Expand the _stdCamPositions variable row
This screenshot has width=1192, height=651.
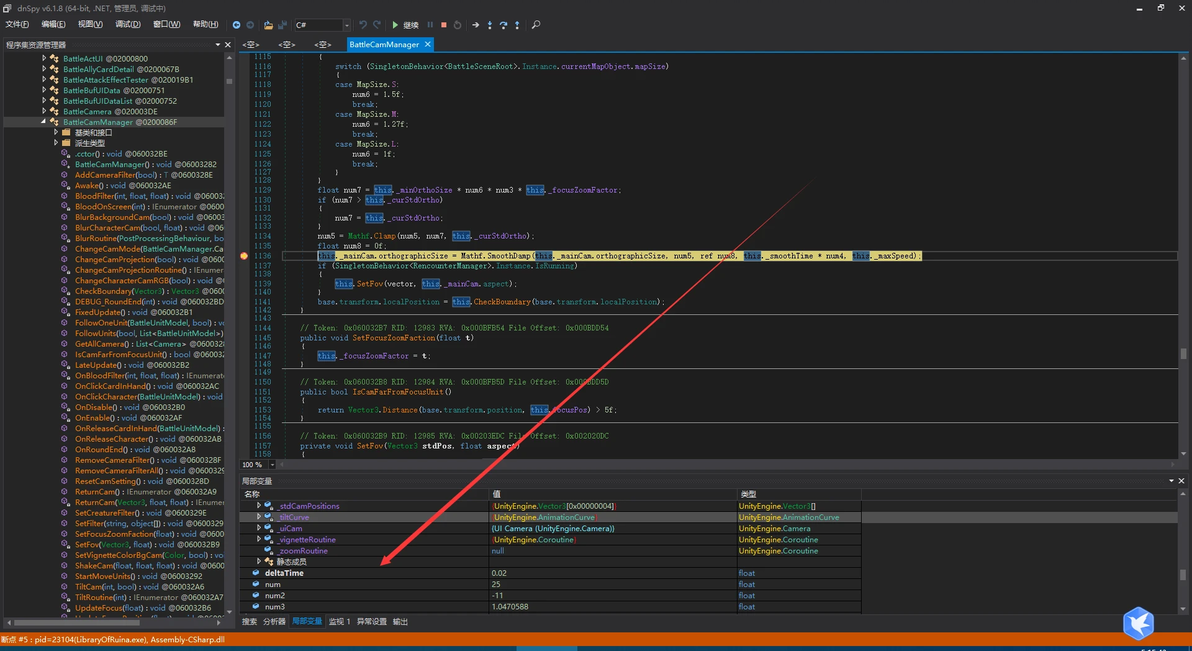tap(259, 506)
